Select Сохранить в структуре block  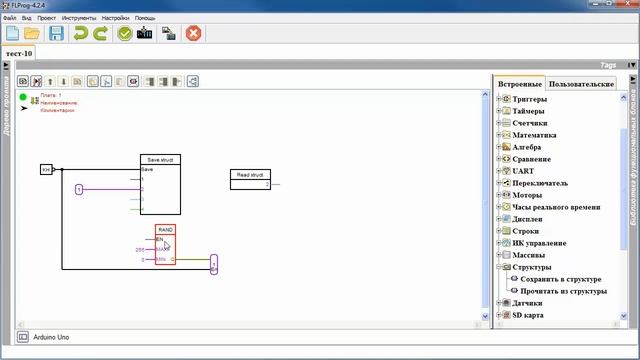(561, 279)
